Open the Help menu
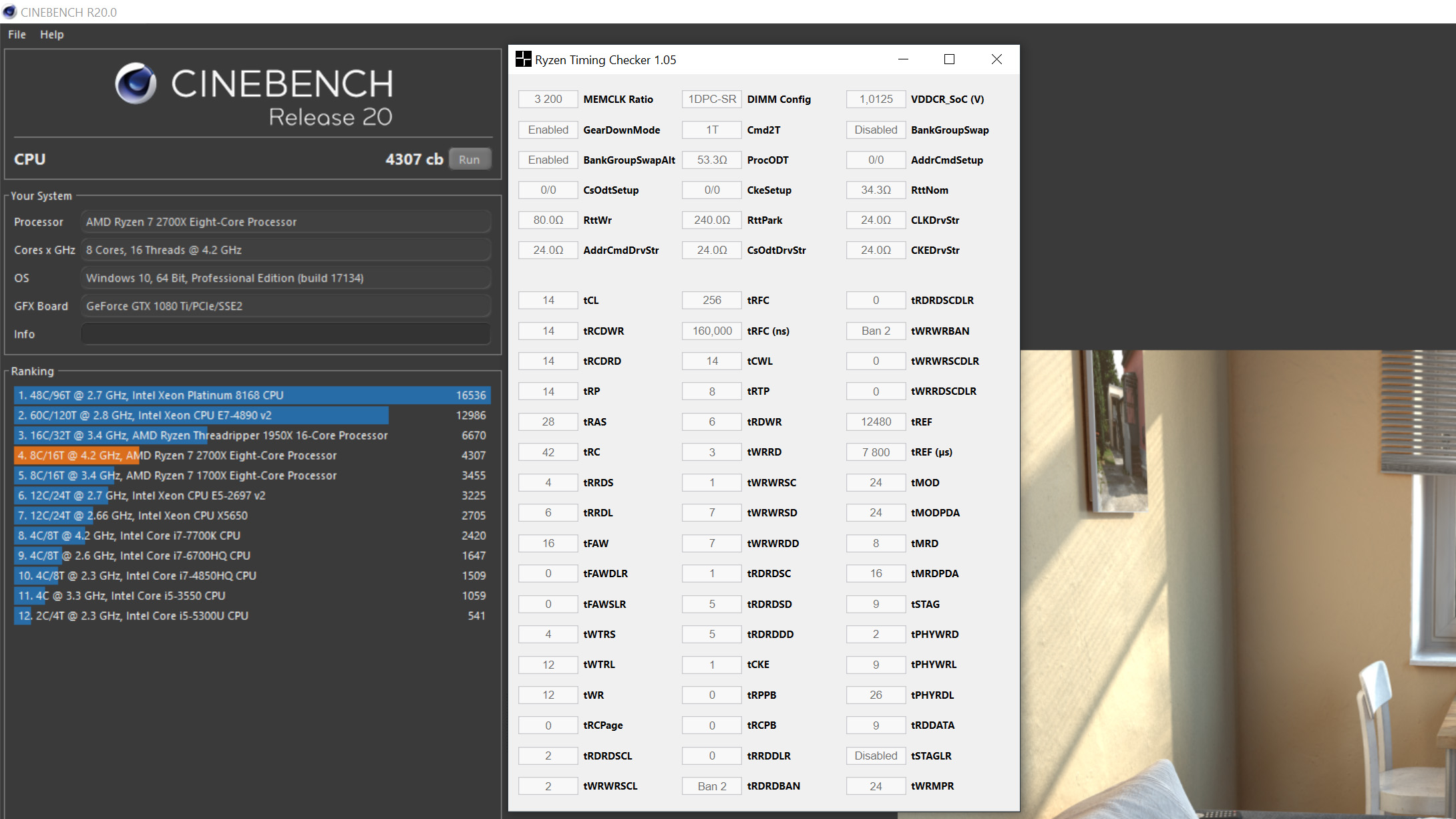This screenshot has height=819, width=1456. coord(51,35)
